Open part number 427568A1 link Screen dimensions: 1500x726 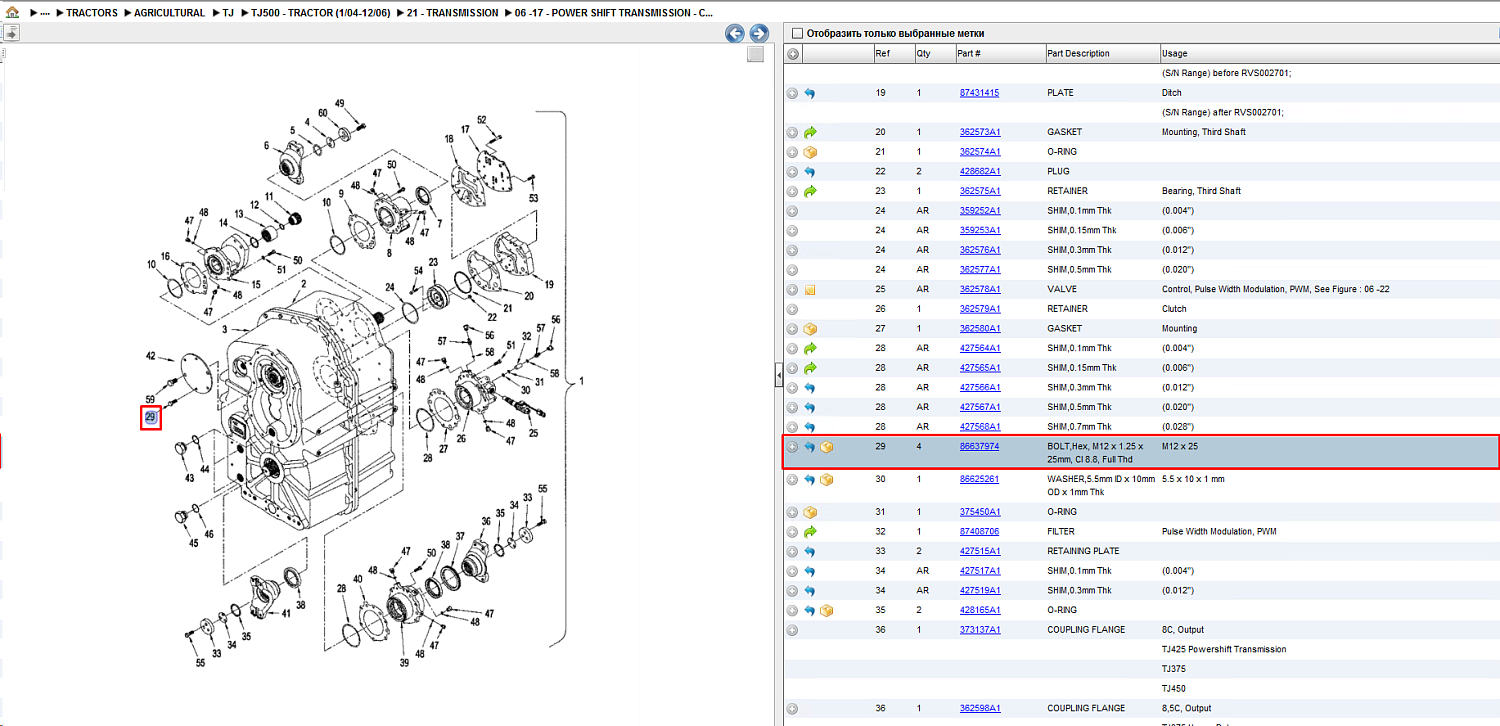980,427
